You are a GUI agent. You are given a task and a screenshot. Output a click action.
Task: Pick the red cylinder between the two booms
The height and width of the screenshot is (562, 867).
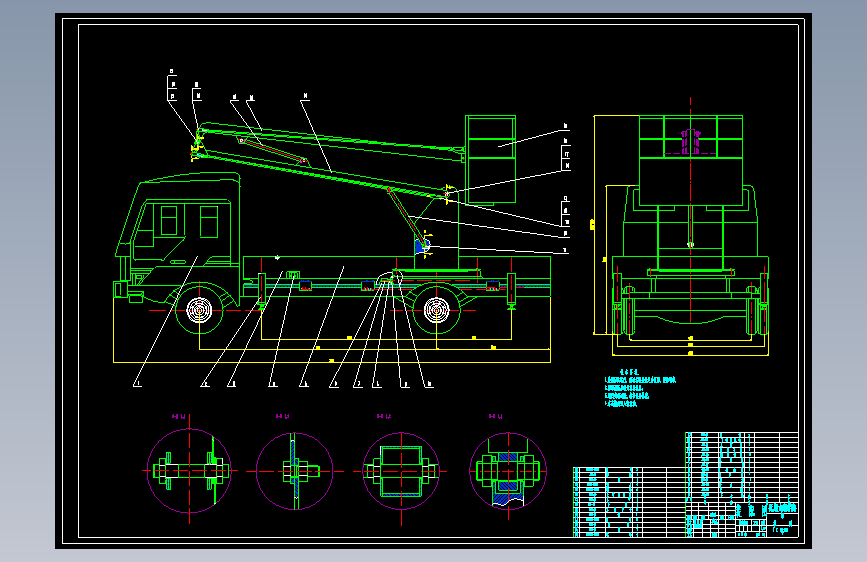click(x=273, y=150)
